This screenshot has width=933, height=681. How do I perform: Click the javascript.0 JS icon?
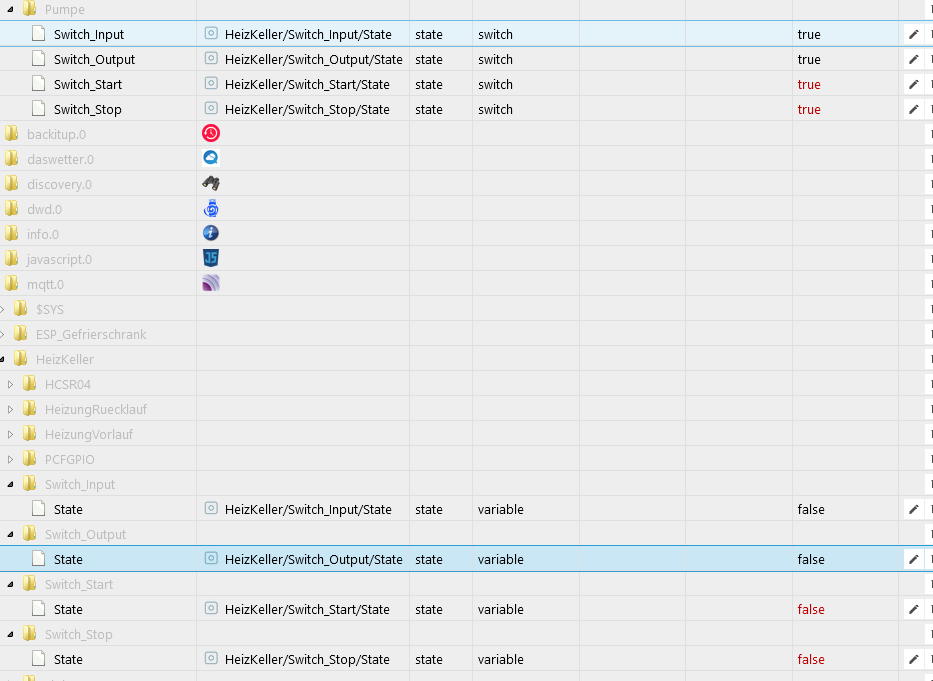[x=211, y=258]
